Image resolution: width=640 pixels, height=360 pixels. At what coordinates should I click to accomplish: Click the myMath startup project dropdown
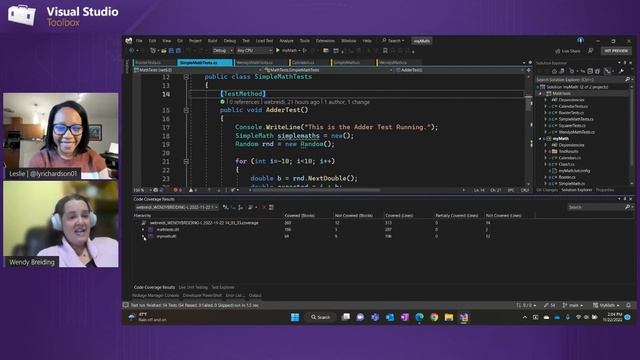tap(291, 51)
